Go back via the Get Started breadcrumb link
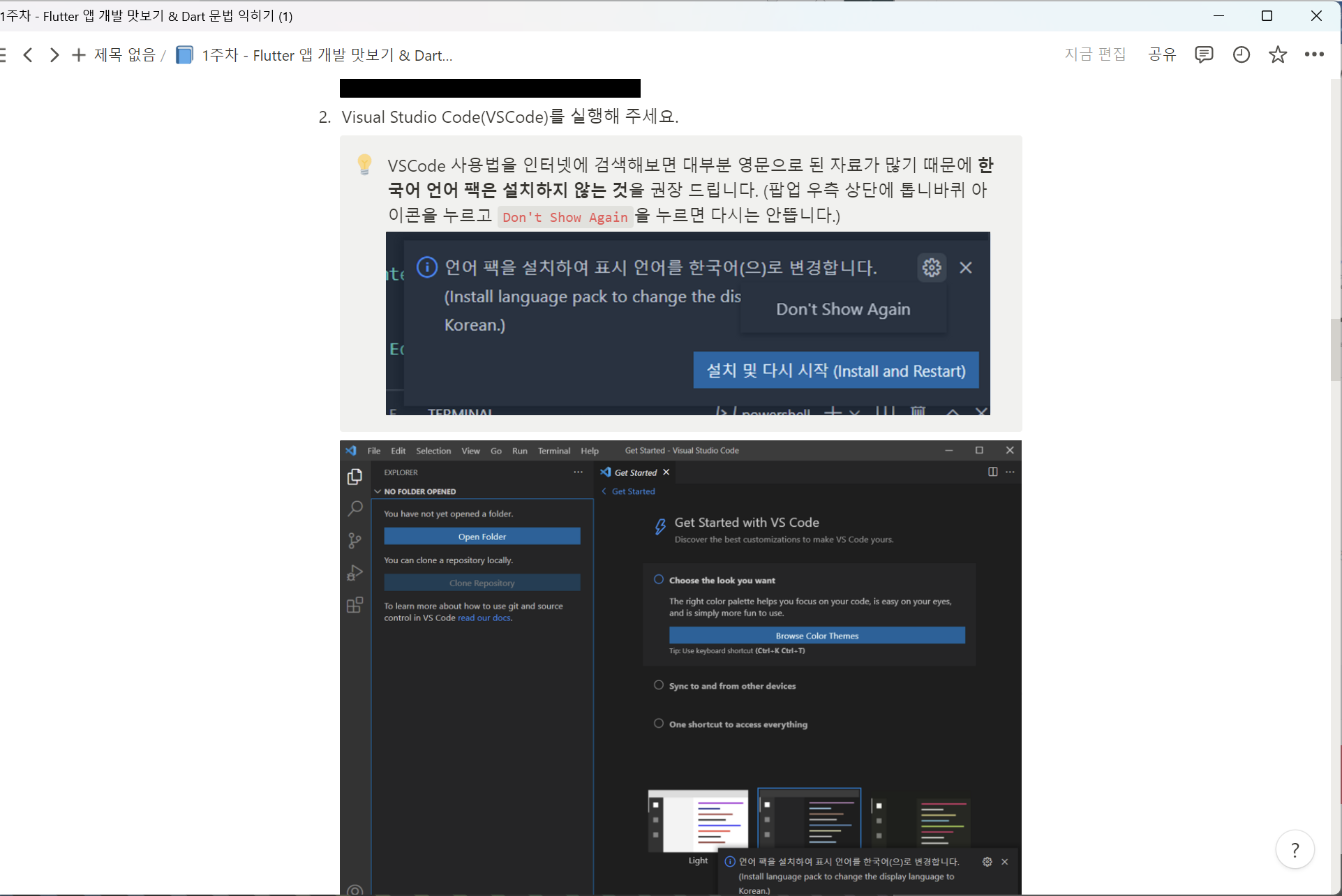The image size is (1342, 896). [633, 491]
